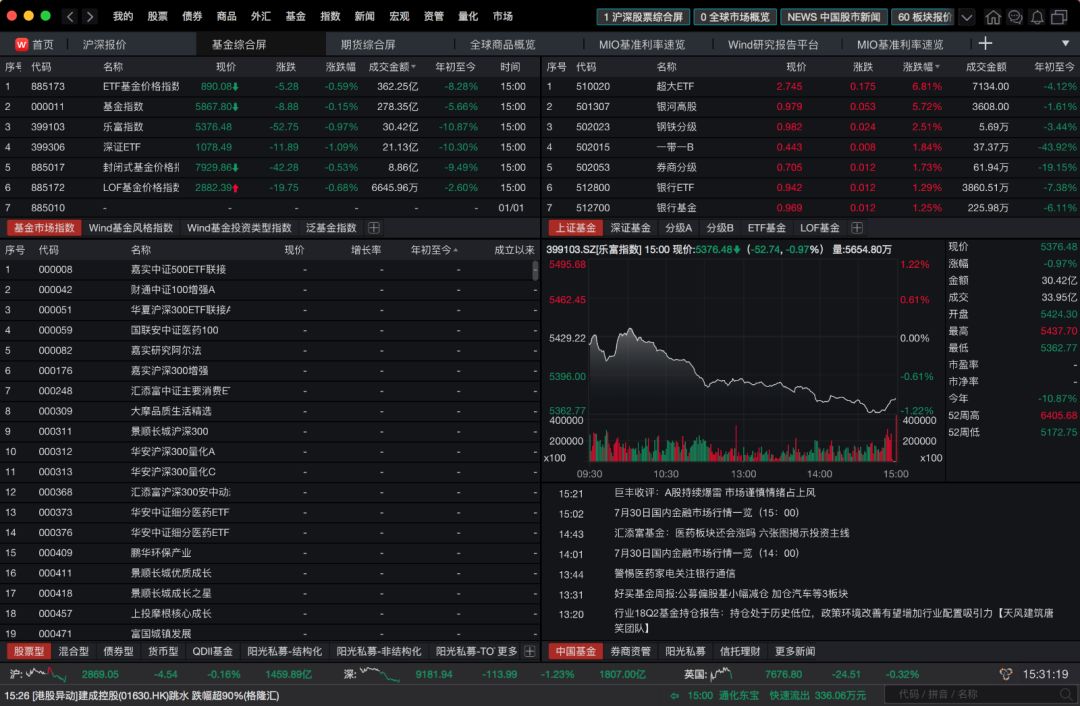Open the home icon in the top toolbar
The height and width of the screenshot is (706, 1080).
[995, 16]
